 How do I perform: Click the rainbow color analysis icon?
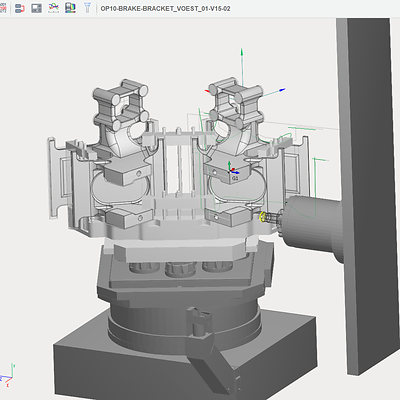click(x=70, y=8)
